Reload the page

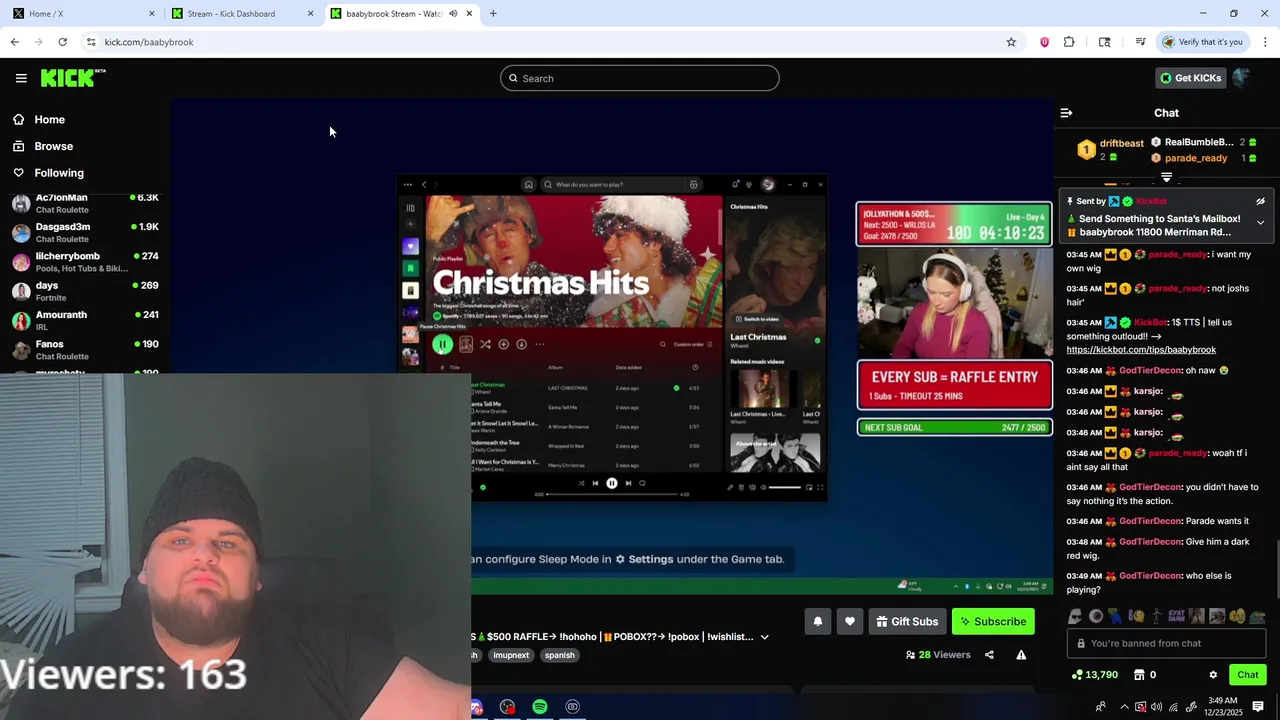pyautogui.click(x=62, y=42)
